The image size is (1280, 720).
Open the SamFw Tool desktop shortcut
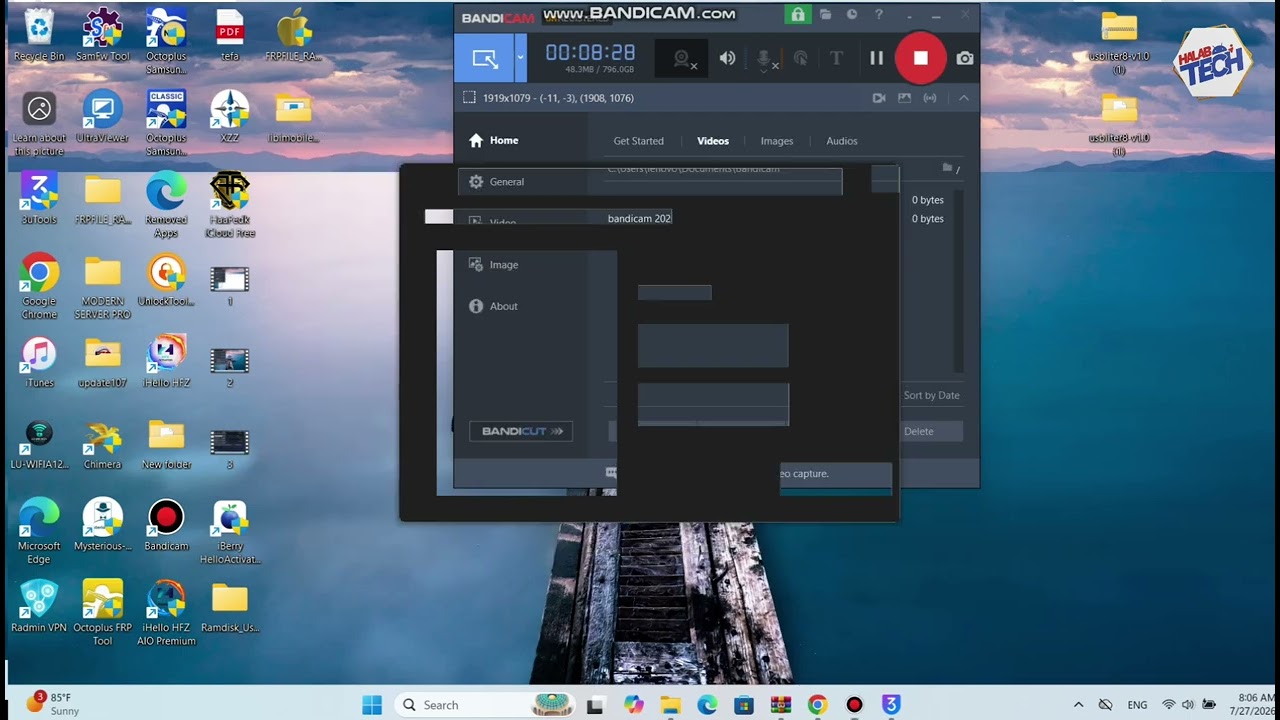[102, 35]
